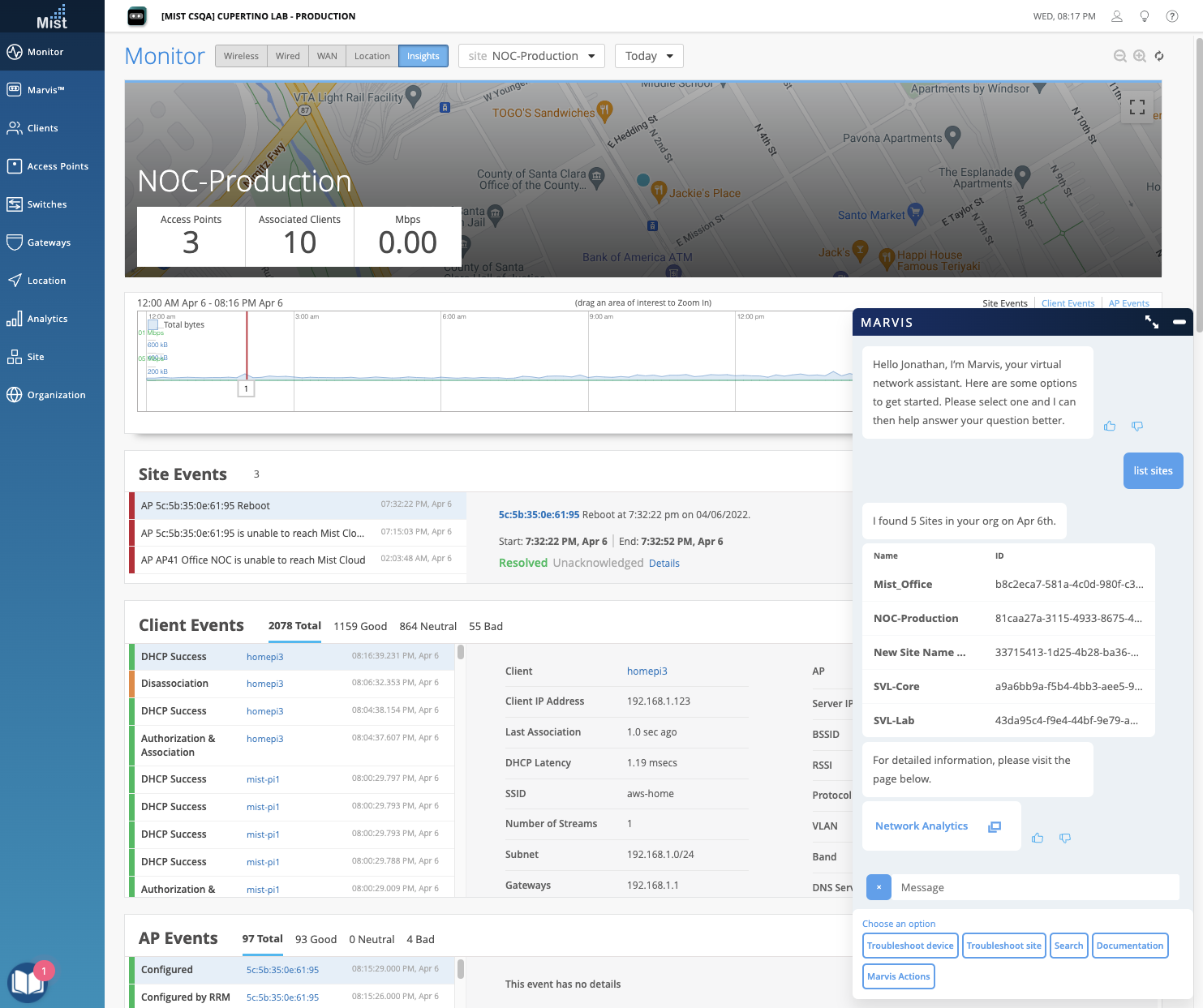Click the refresh icon near zoom controls
The width and height of the screenshot is (1203, 1008).
1159,56
